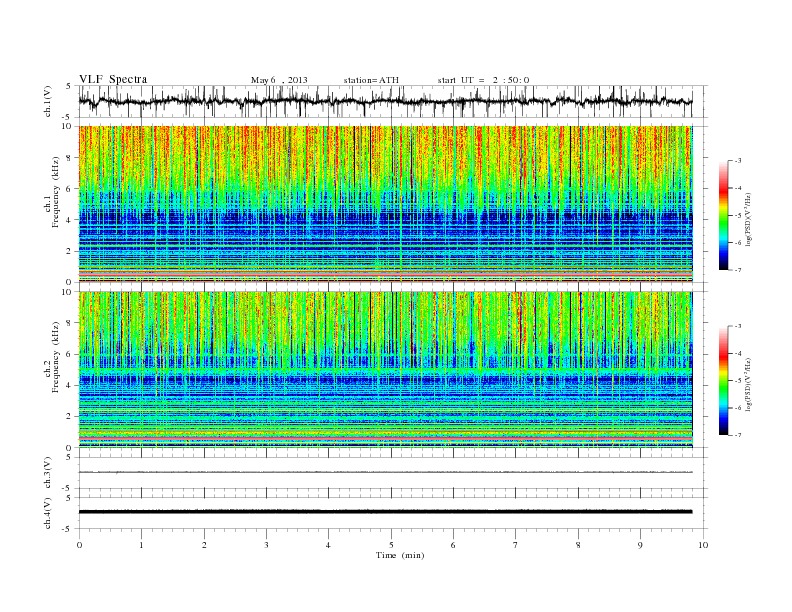792x612 pixels.
Task: Click time-axis tick label "5"
Action: point(391,545)
